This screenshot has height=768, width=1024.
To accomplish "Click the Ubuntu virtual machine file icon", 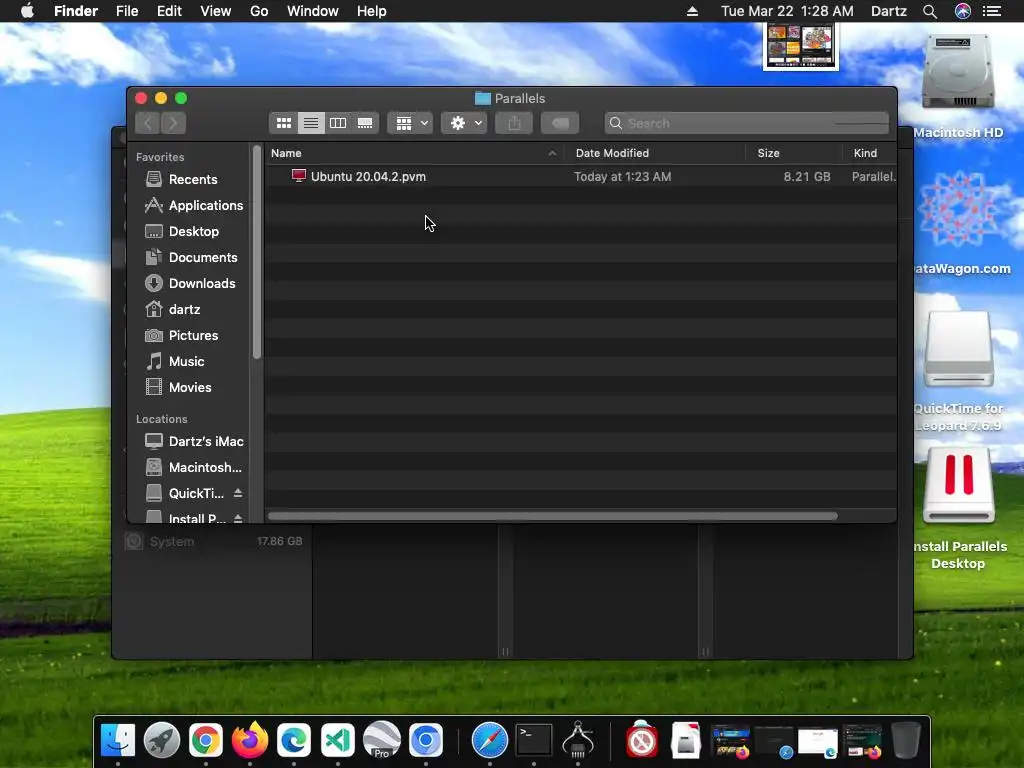I will point(298,176).
